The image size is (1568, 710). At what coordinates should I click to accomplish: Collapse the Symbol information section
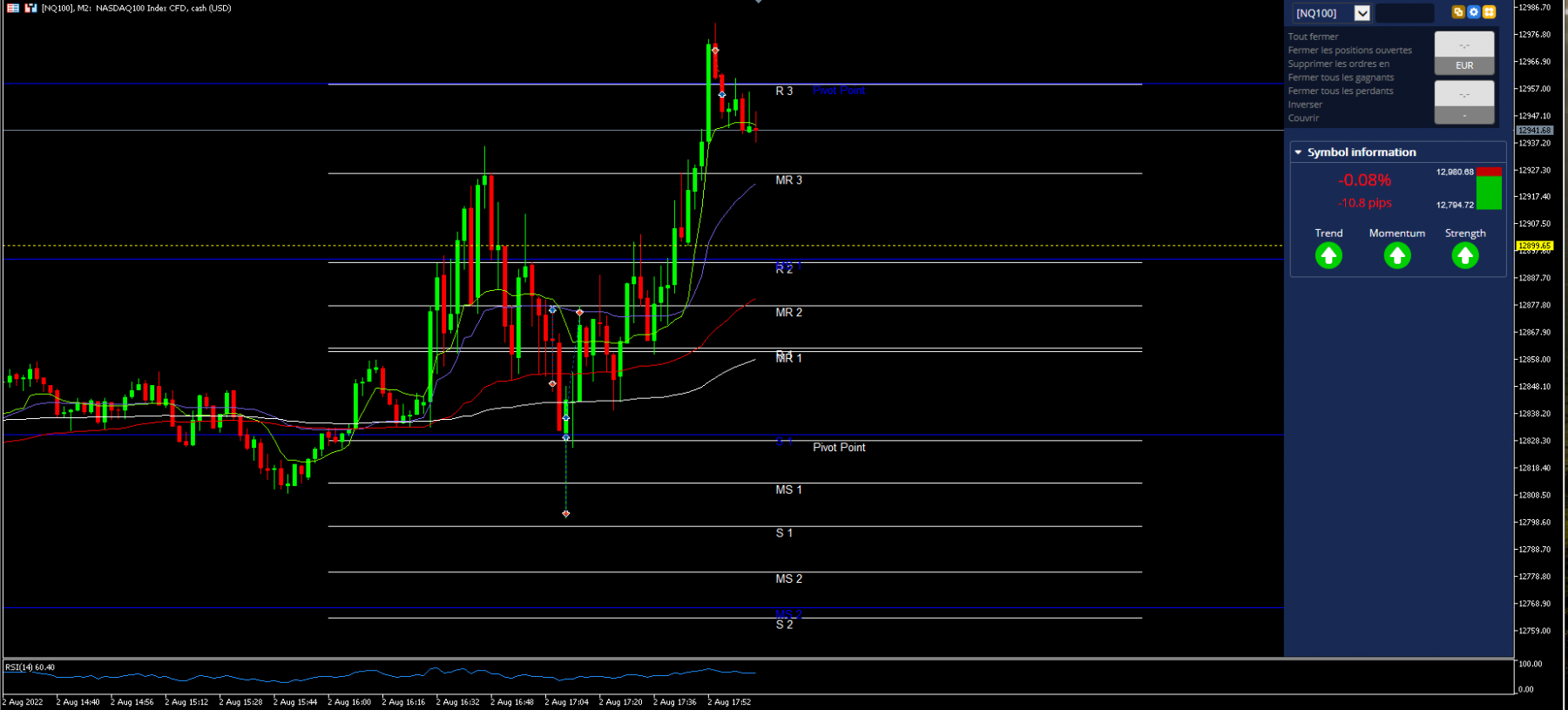pos(1298,152)
